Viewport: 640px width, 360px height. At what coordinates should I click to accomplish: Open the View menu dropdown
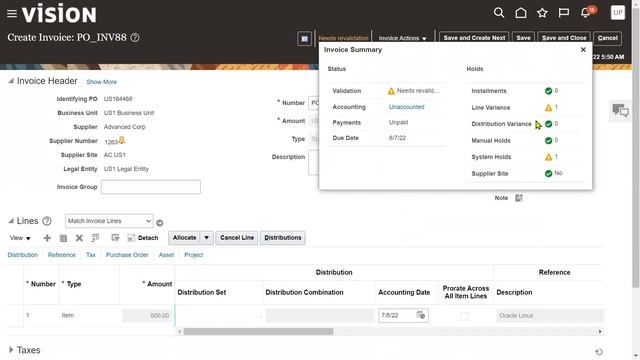[x=20, y=238]
